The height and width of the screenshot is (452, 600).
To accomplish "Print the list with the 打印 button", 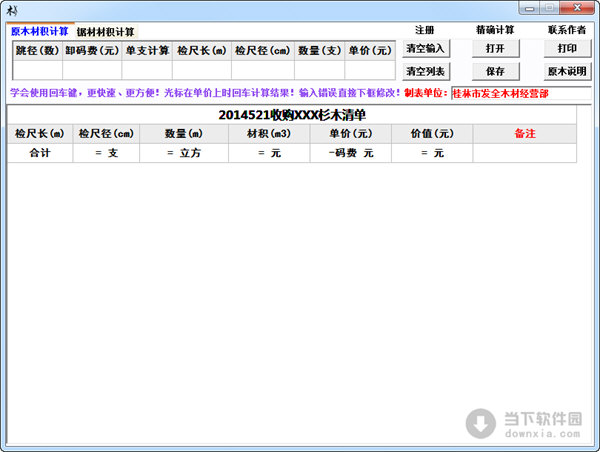I will click(x=567, y=49).
